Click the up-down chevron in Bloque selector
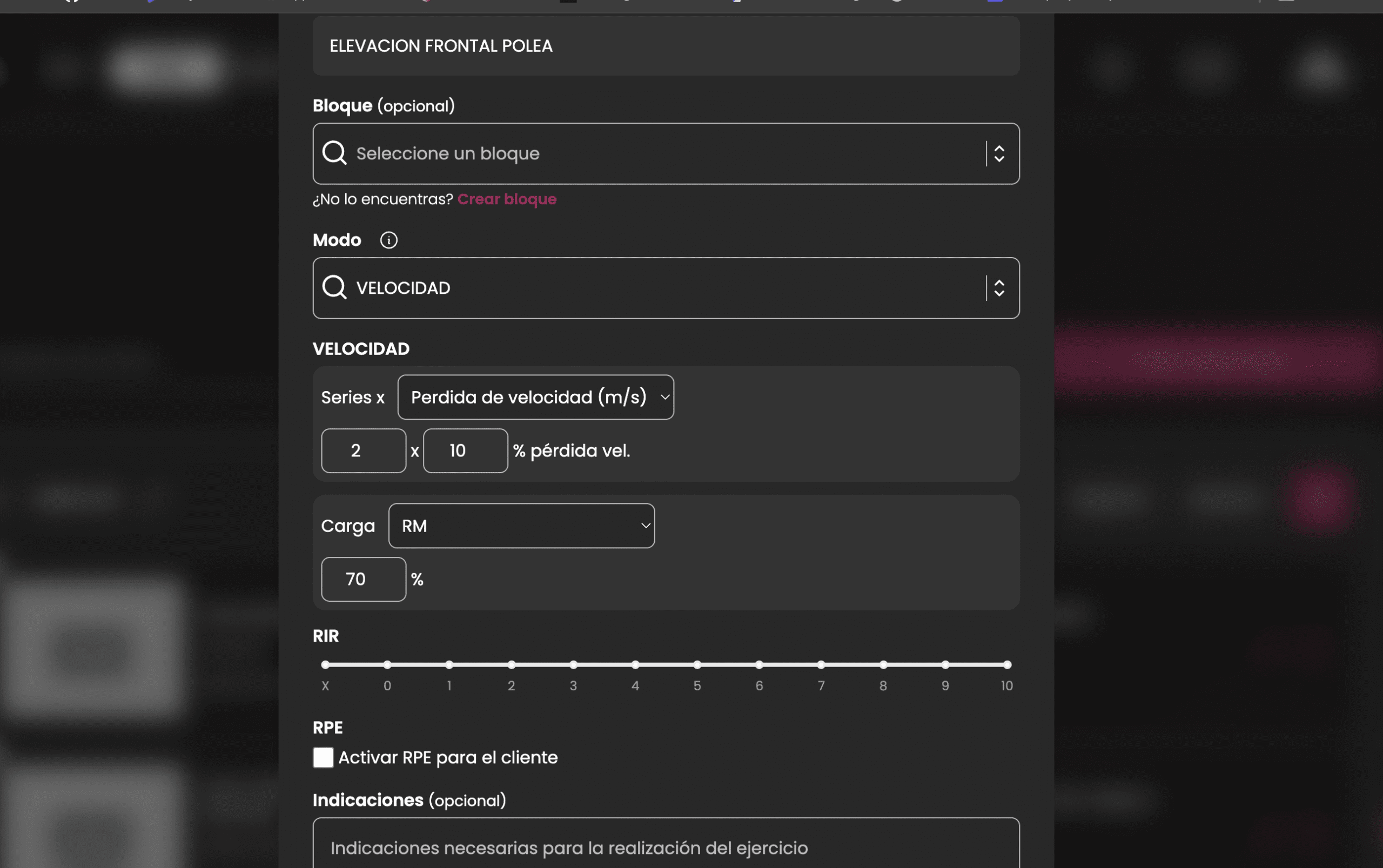Viewport: 1383px width, 868px height. (999, 153)
